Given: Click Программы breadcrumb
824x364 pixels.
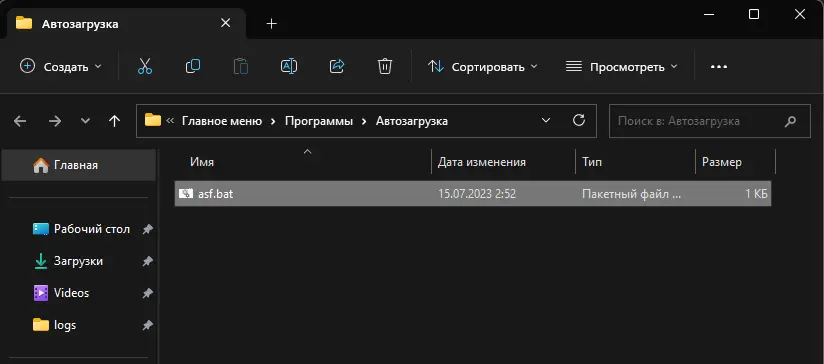Looking at the screenshot, I should click(319, 121).
